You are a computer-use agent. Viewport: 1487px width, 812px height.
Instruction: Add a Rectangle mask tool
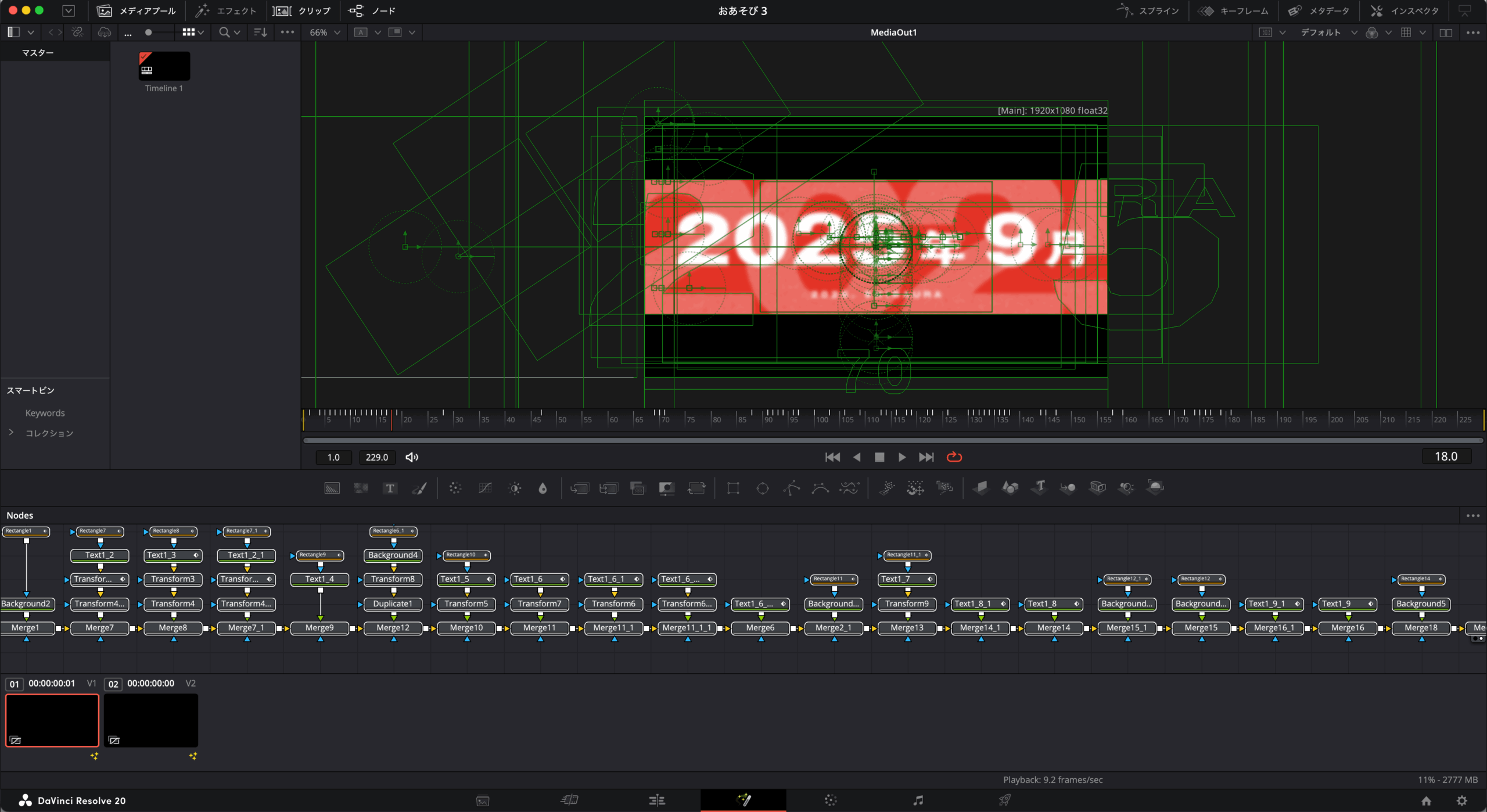733,488
